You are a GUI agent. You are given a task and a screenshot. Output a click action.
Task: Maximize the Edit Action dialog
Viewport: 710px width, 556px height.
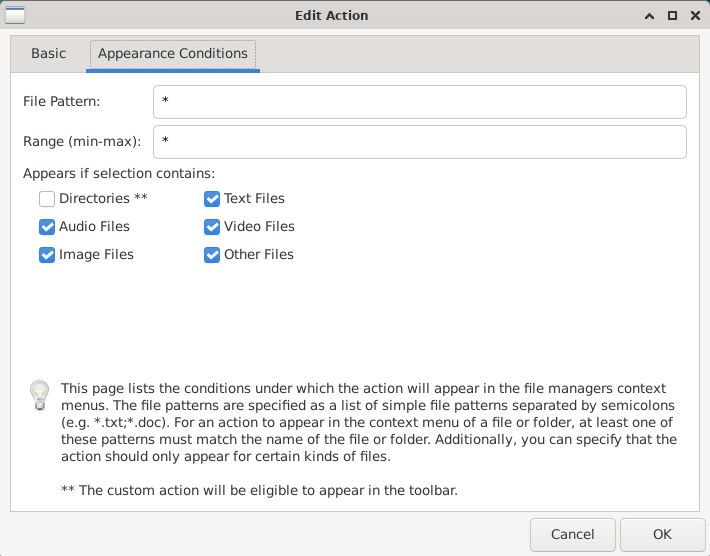(x=672, y=15)
